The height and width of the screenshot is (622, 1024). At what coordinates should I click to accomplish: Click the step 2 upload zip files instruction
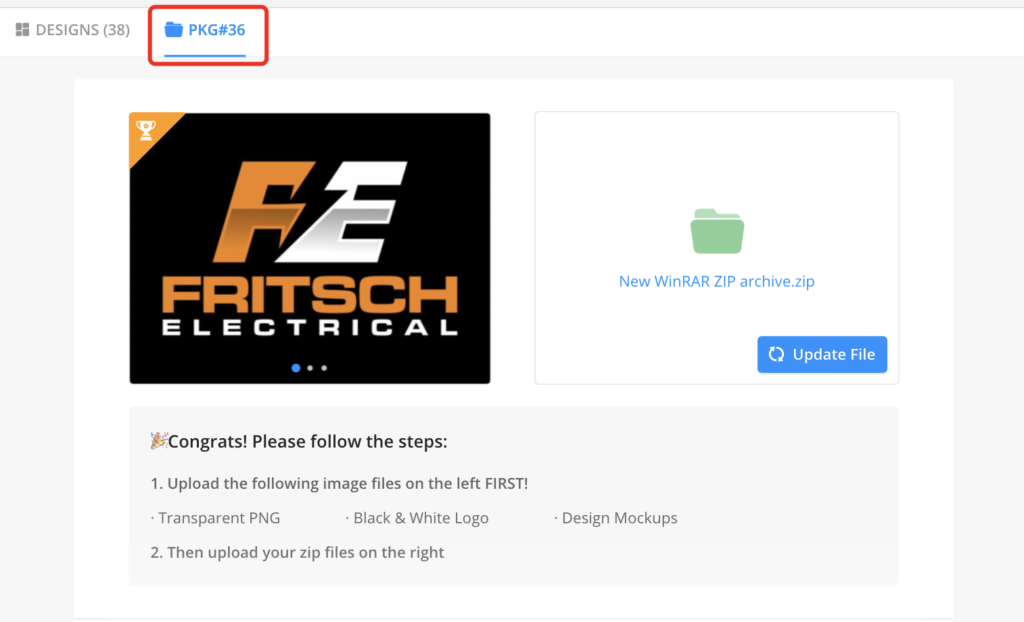coord(297,552)
